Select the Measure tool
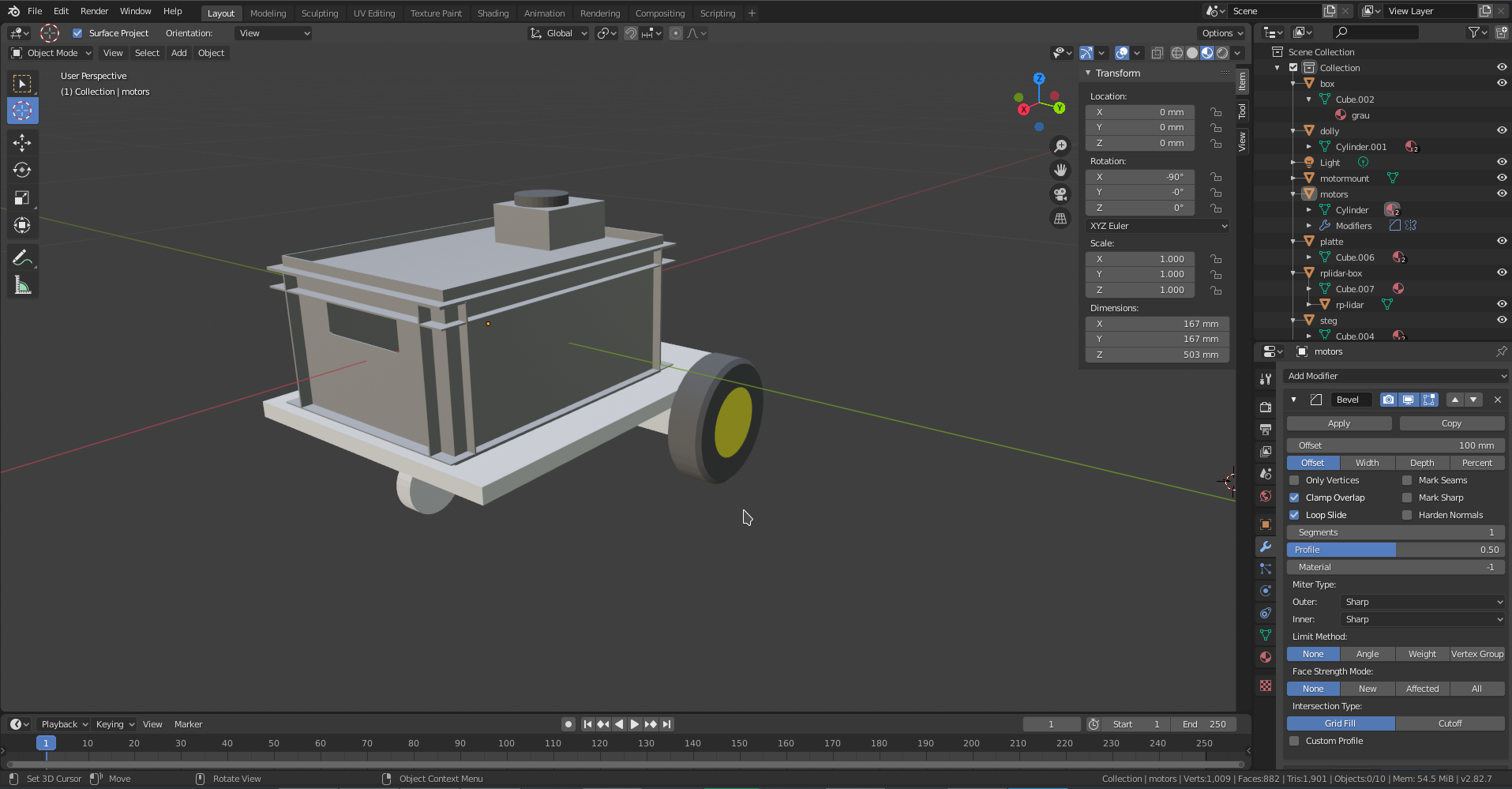 tap(22, 285)
